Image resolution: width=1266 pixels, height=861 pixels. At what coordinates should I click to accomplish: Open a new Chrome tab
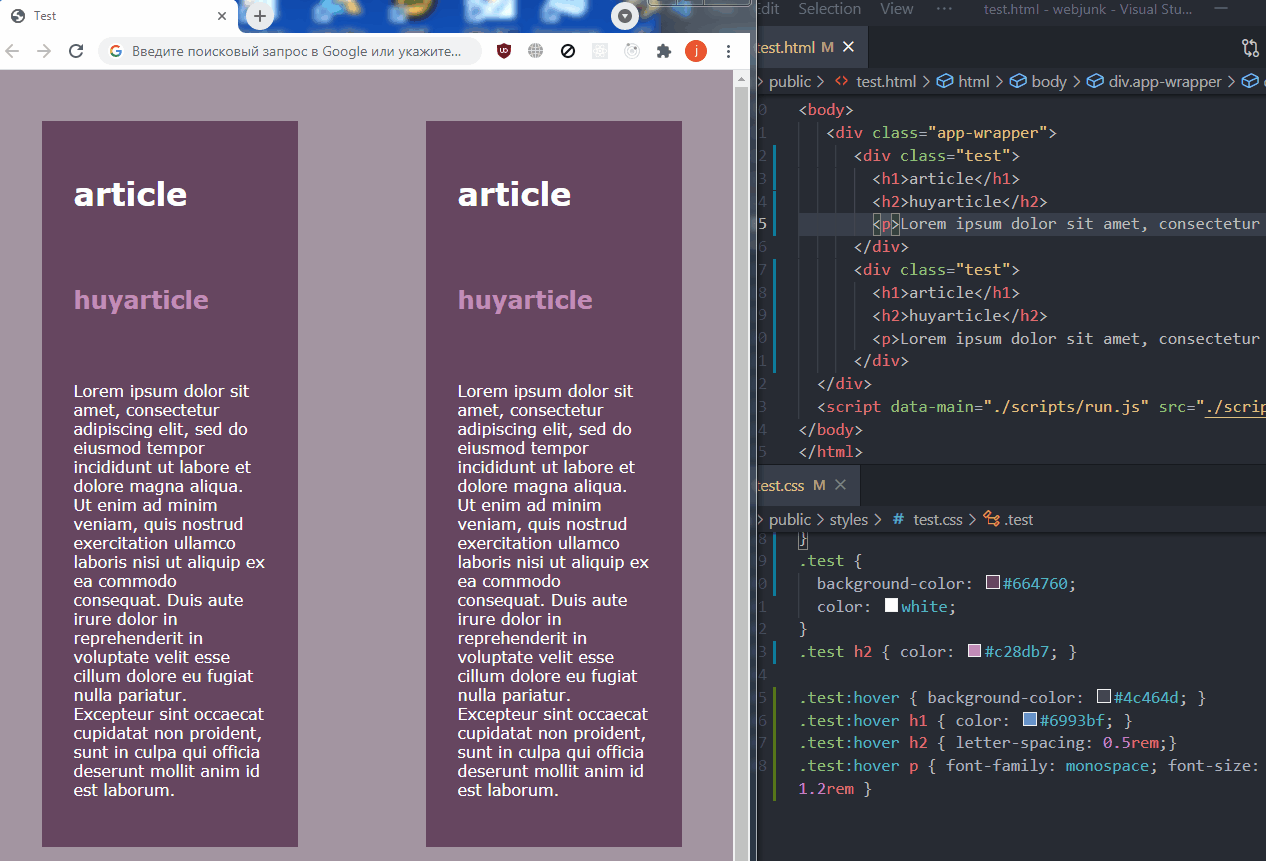[260, 16]
